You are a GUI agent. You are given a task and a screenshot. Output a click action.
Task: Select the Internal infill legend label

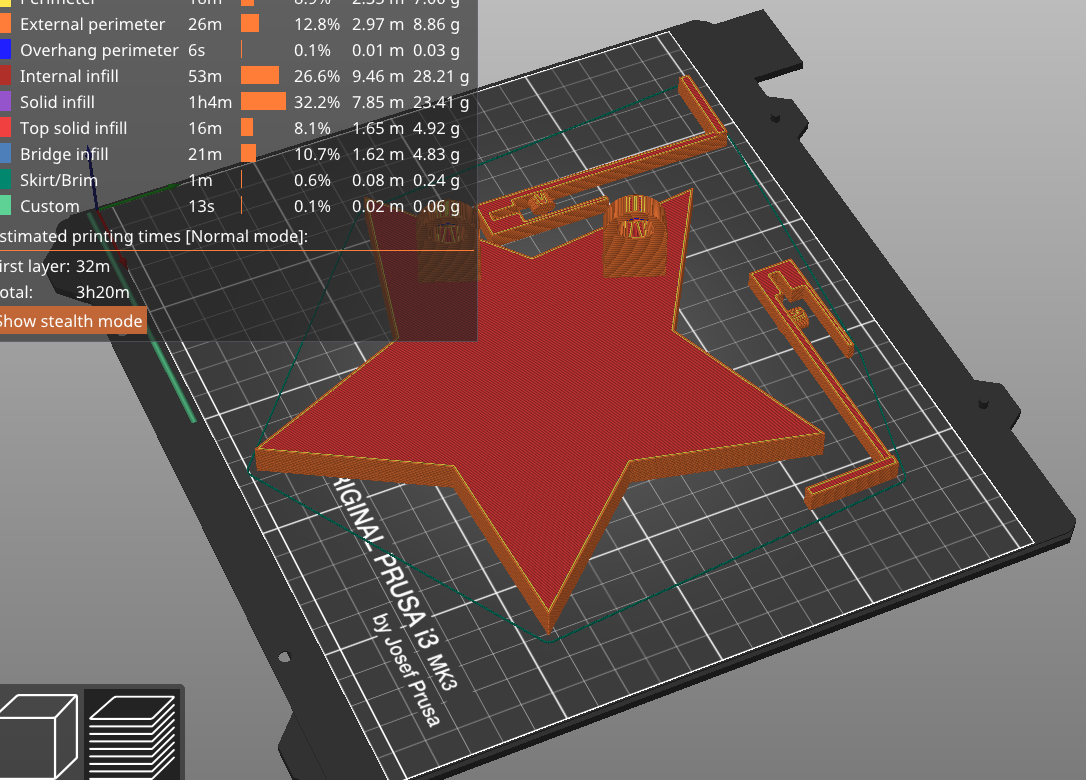[x=69, y=76]
